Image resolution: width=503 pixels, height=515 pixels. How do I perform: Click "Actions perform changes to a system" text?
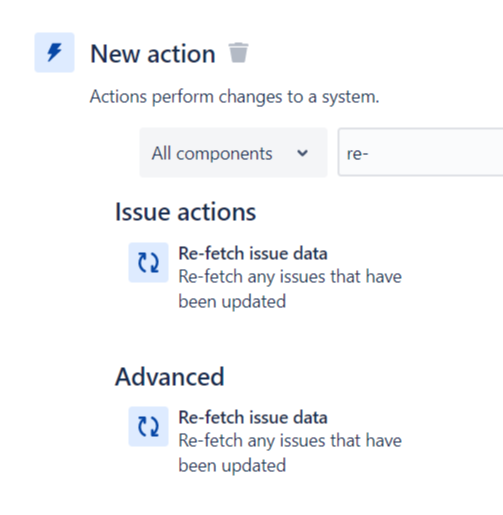pyautogui.click(x=234, y=97)
